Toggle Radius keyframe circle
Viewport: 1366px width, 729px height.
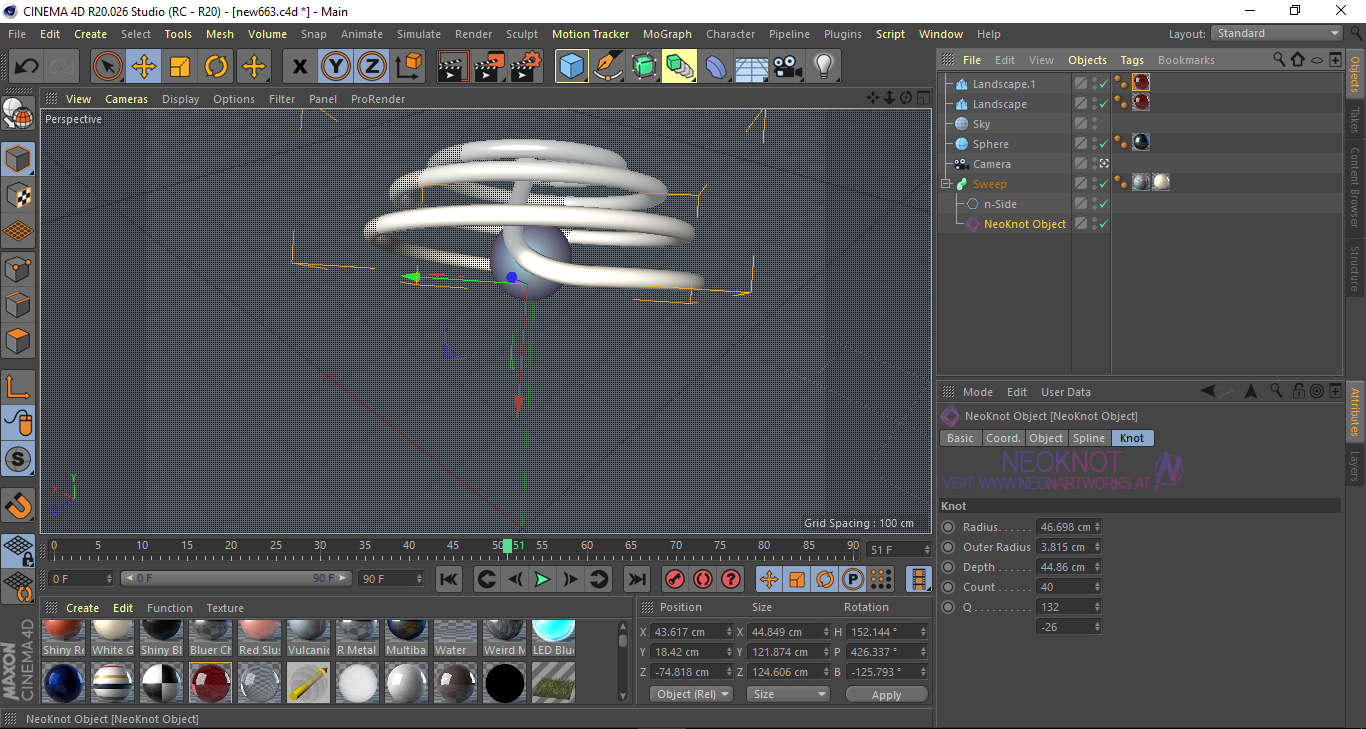pos(948,527)
